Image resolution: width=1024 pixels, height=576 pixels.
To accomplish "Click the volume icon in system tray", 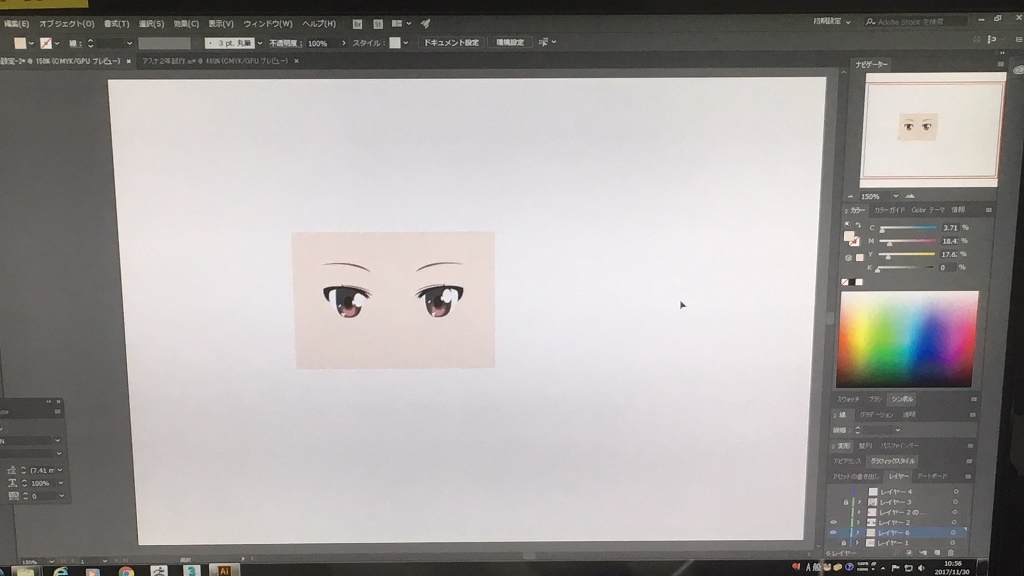I will (920, 566).
